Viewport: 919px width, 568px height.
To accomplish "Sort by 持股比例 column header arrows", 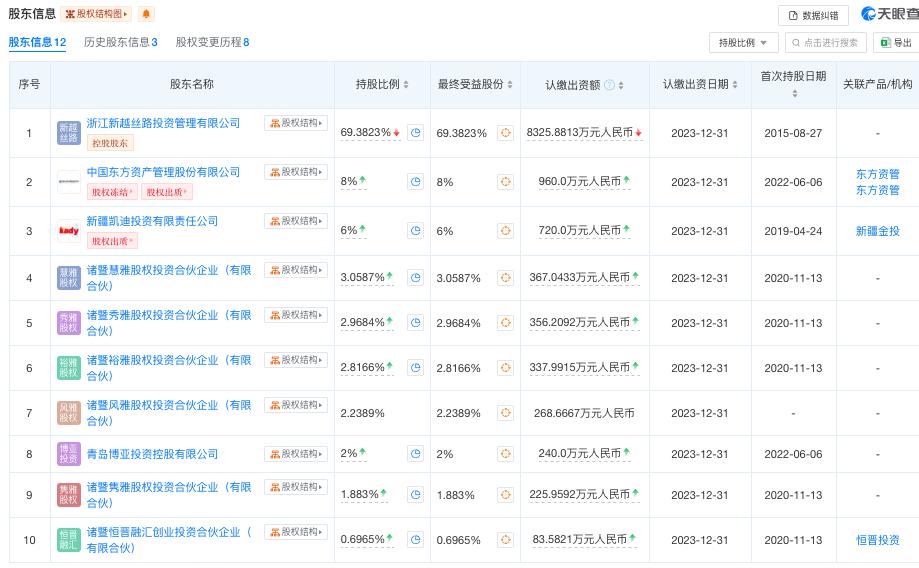I will [406, 85].
